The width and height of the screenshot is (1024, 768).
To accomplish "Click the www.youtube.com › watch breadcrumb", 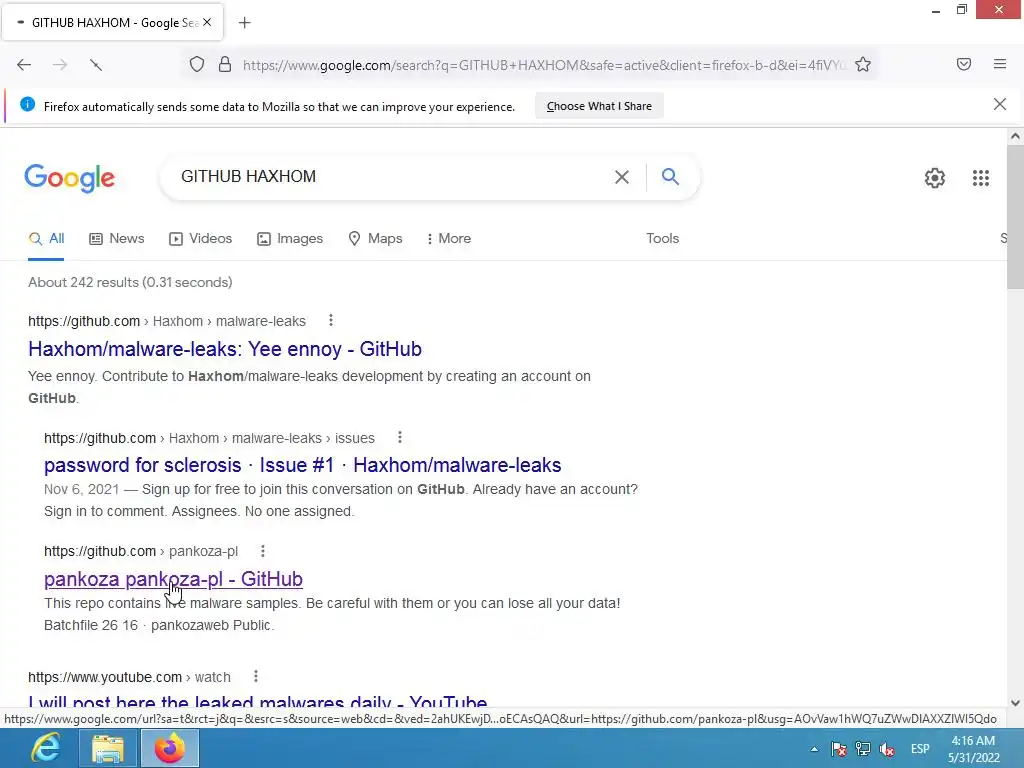I will 129,677.
